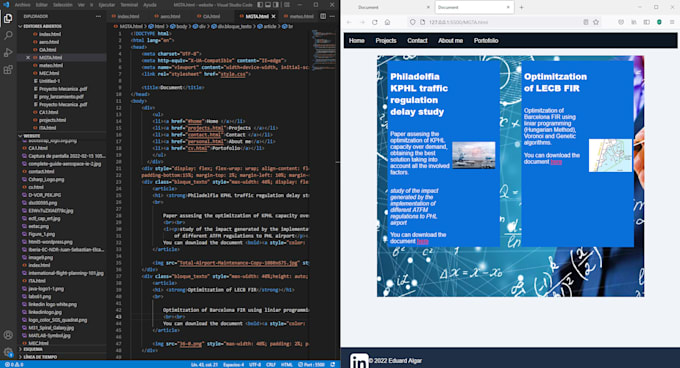This screenshot has width=680, height=368.
Task: Open the Terminal menu in VS Code
Action: click(129, 5)
